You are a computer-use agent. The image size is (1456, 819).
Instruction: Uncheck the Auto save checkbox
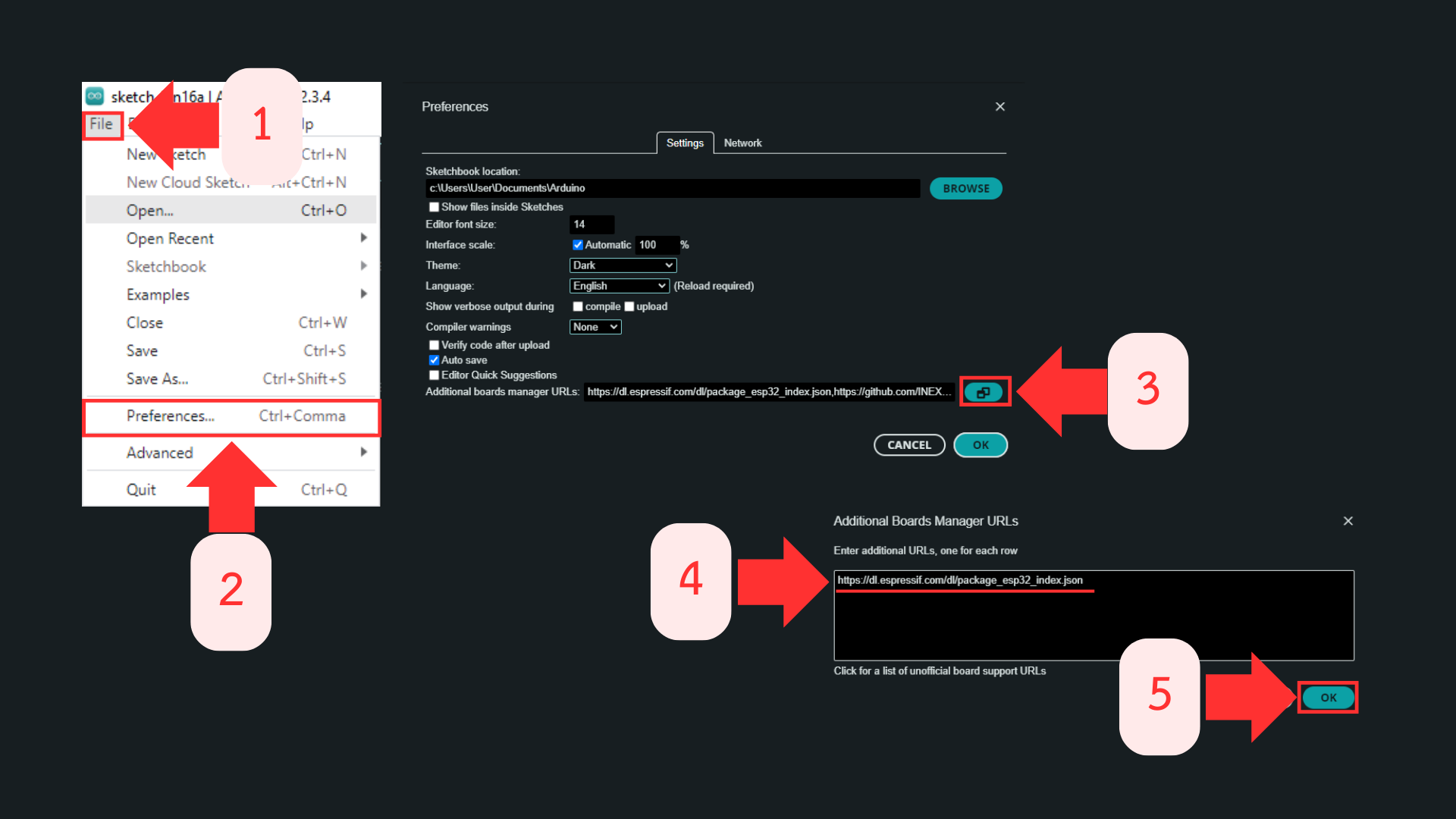pyautogui.click(x=434, y=360)
